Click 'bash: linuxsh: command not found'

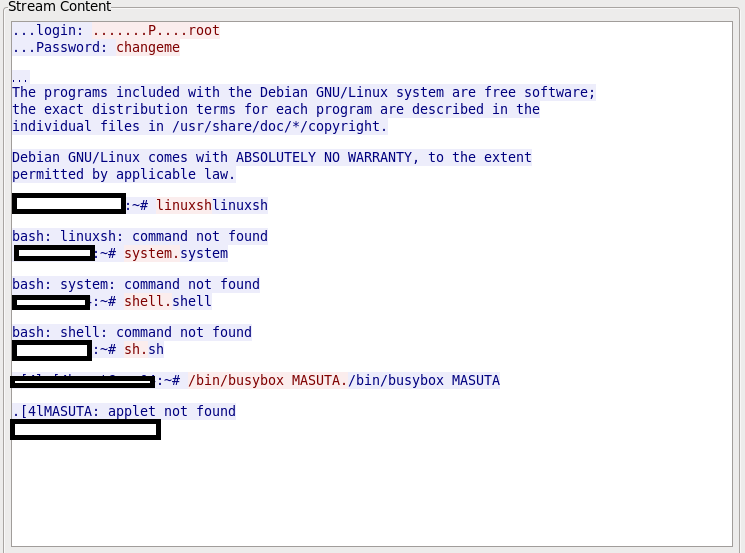pyautogui.click(x=140, y=236)
